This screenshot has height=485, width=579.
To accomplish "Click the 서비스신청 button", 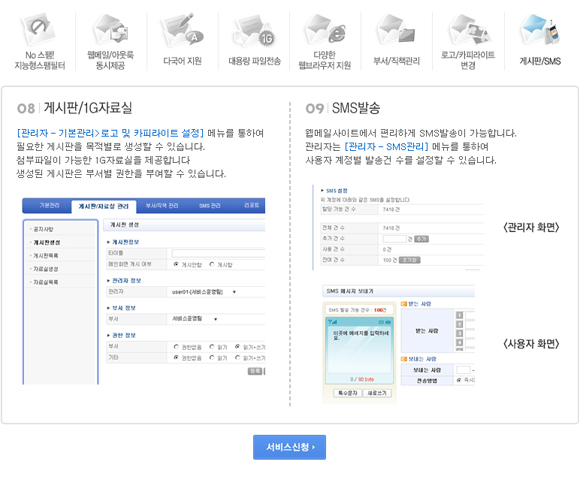I will coord(290,447).
